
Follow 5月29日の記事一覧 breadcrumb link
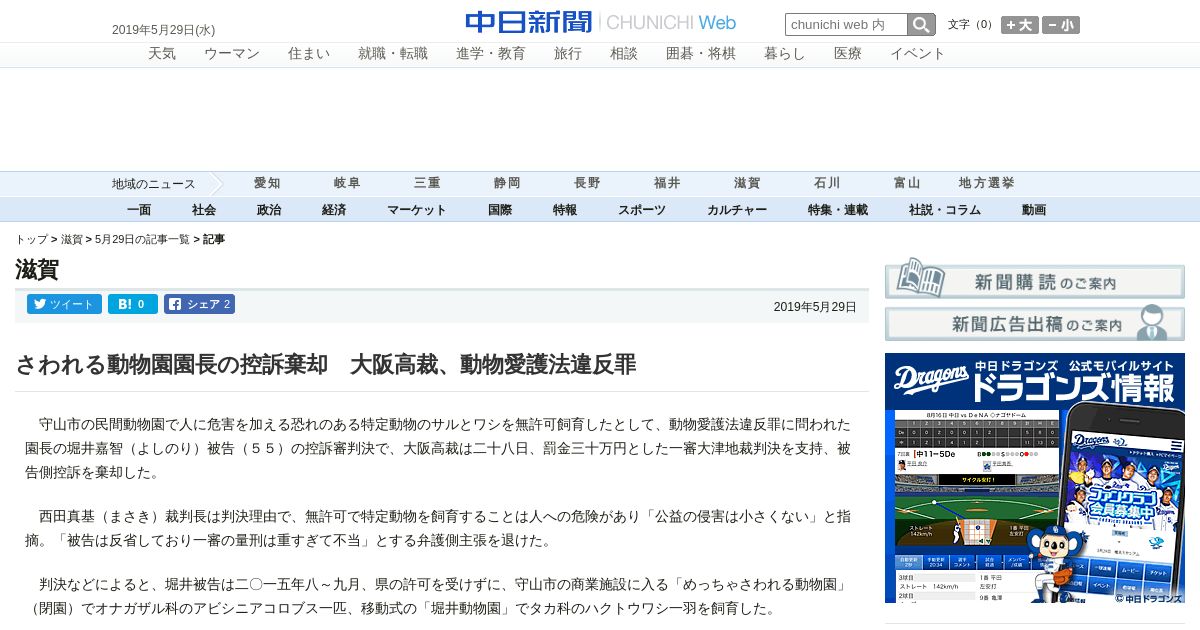tap(142, 240)
